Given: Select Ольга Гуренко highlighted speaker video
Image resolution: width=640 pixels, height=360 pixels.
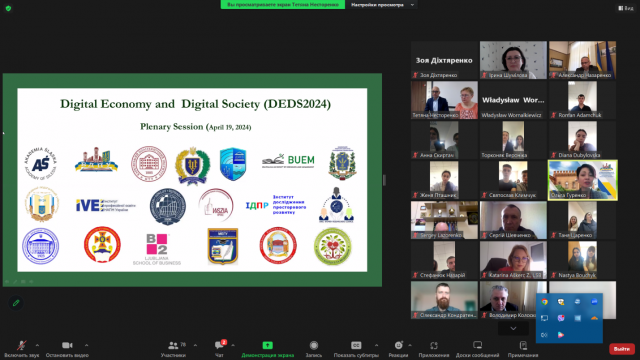Looking at the screenshot, I should tap(582, 180).
